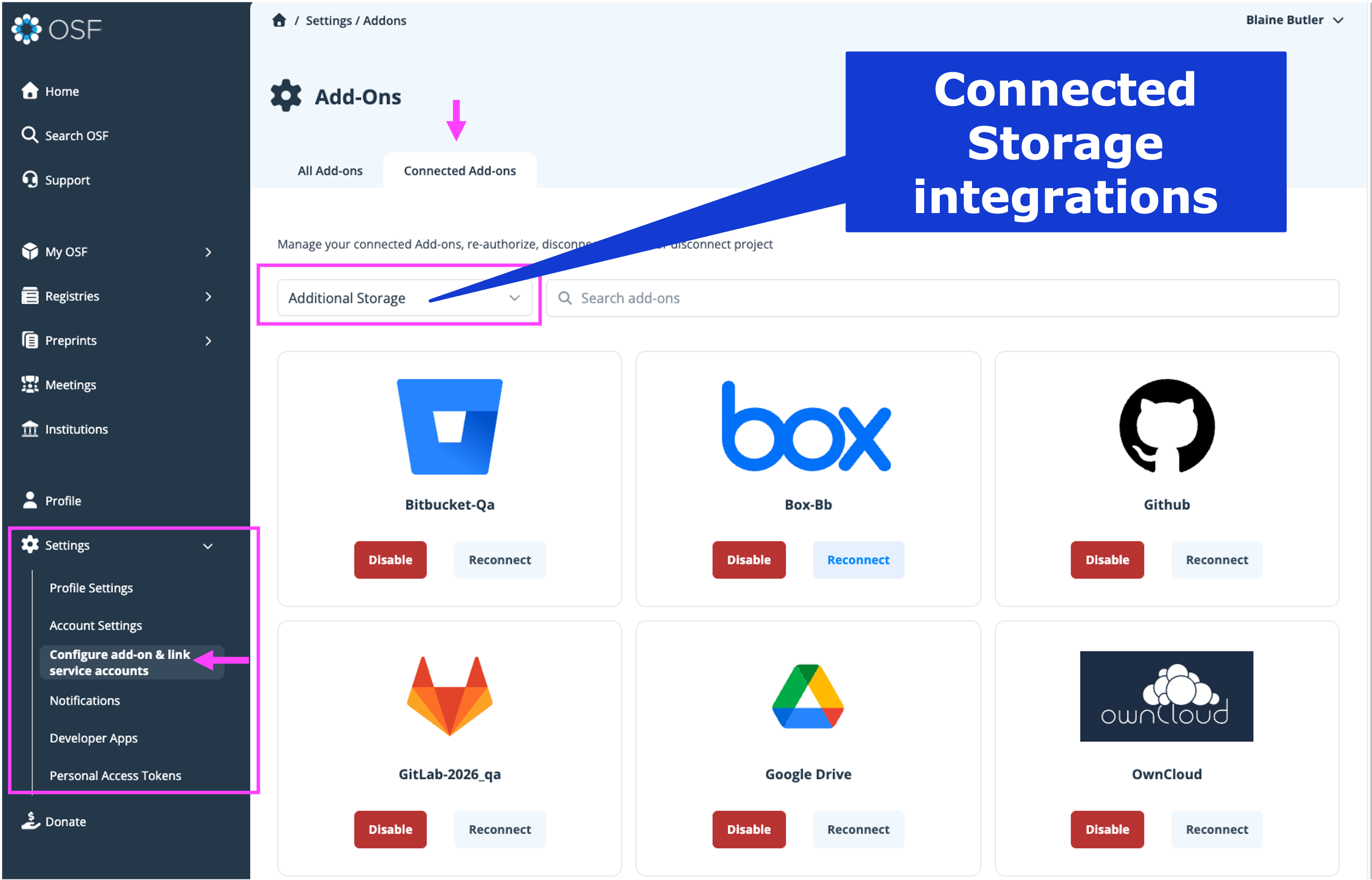1372x880 pixels.
Task: Click the Addons breadcrumb text
Action: tap(384, 21)
